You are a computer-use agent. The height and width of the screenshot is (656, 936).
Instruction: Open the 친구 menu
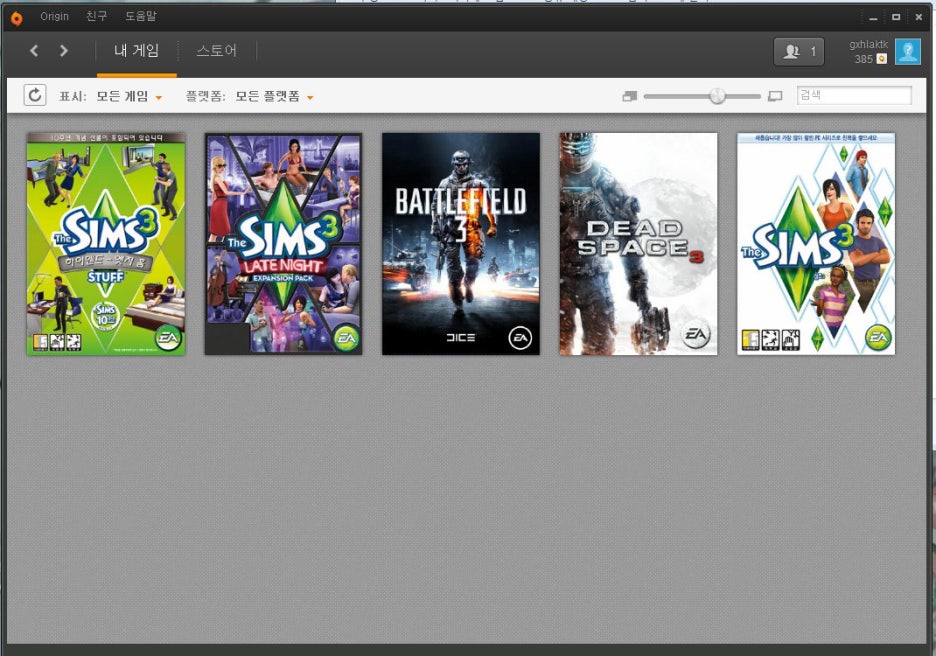coord(97,16)
